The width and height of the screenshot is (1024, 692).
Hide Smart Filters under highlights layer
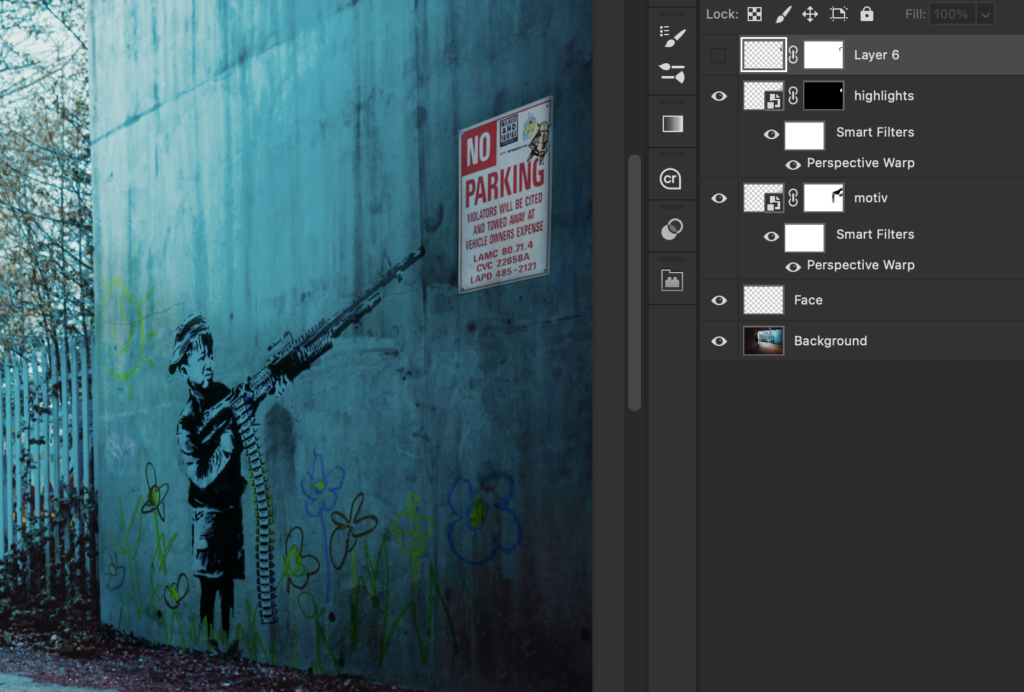(x=771, y=134)
